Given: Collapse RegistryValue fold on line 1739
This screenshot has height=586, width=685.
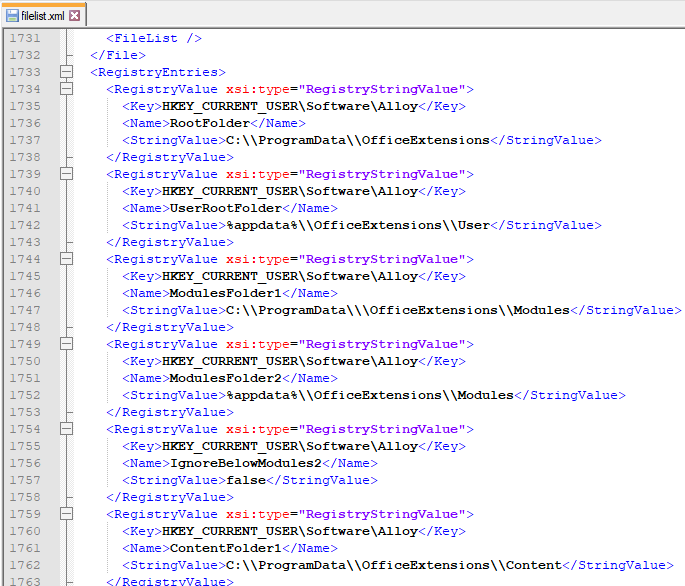Looking at the screenshot, I should click(66, 174).
